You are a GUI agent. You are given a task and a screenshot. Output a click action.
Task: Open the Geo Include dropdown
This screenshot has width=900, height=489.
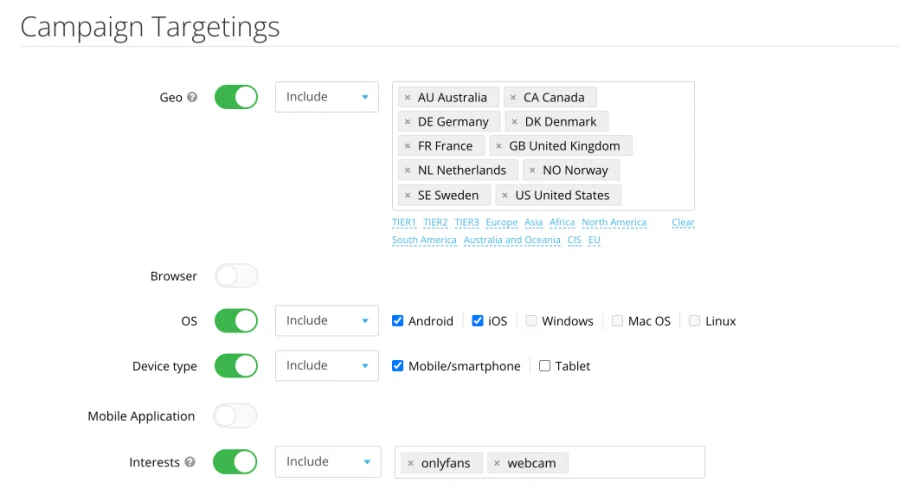tap(326, 97)
